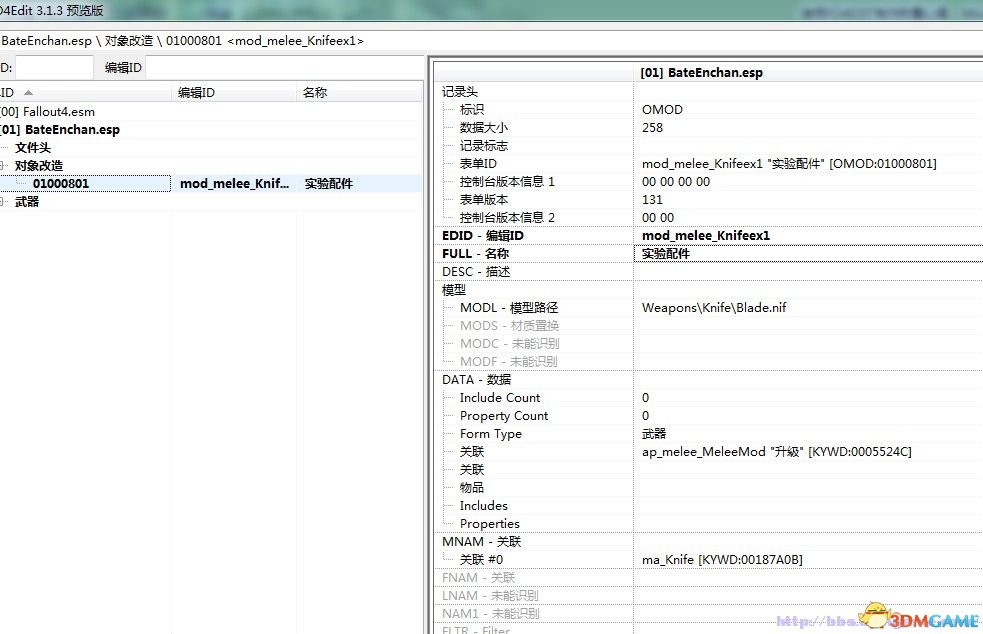Click the form version value 131
Image resolution: width=983 pixels, height=634 pixels.
(652, 199)
